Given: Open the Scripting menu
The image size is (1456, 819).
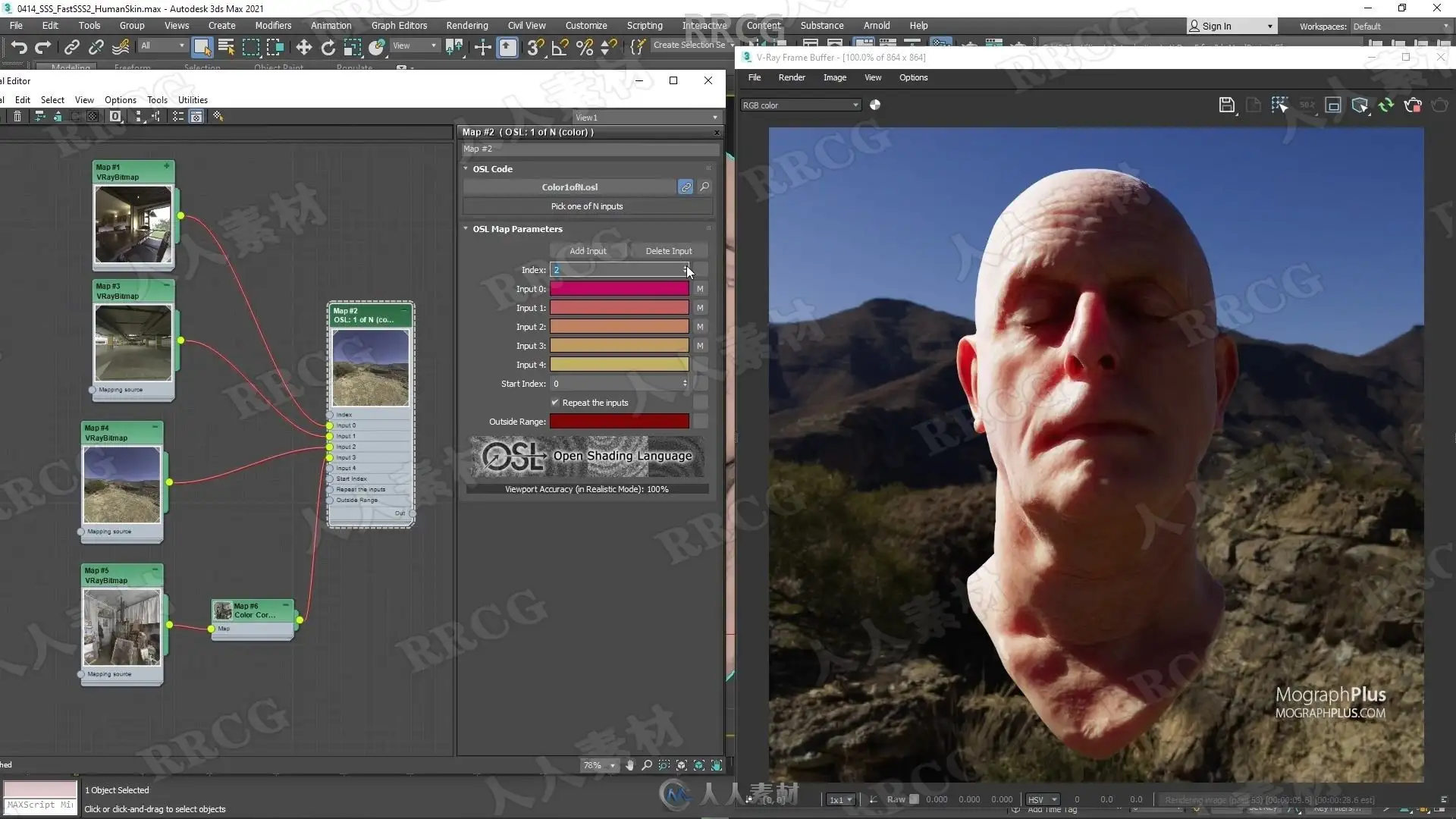Looking at the screenshot, I should click(644, 26).
